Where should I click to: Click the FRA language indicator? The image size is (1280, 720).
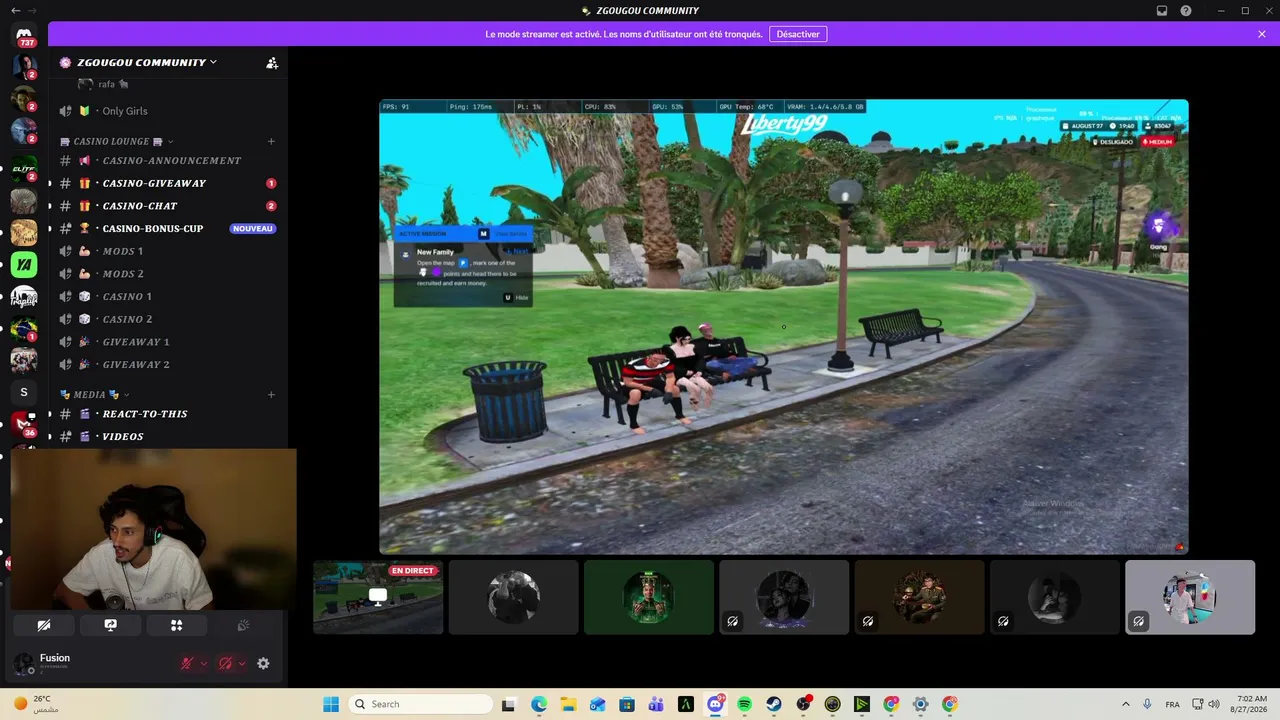[x=1172, y=704]
